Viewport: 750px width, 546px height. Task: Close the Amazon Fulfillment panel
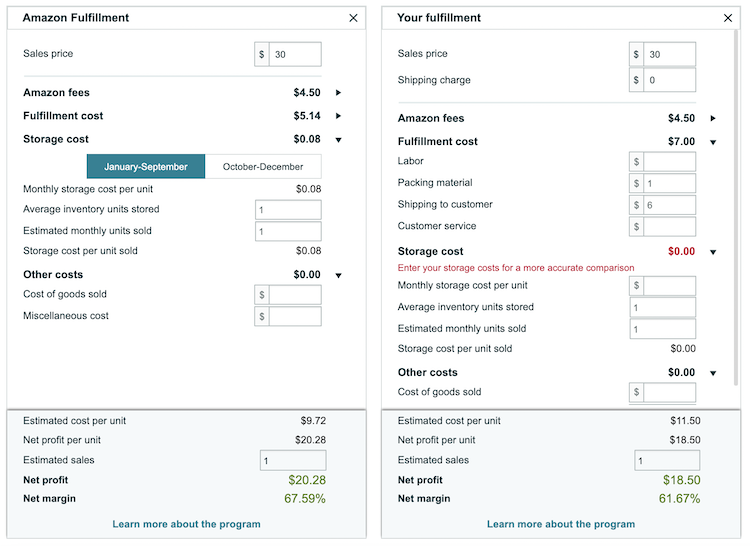[x=353, y=18]
